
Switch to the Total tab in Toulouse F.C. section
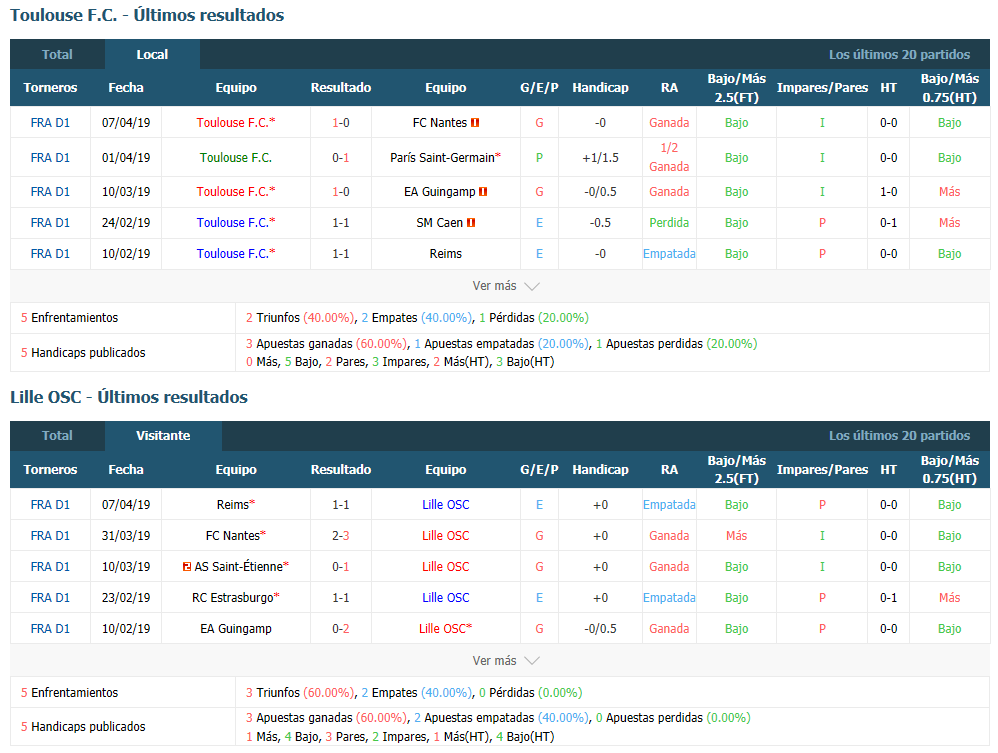point(57,55)
